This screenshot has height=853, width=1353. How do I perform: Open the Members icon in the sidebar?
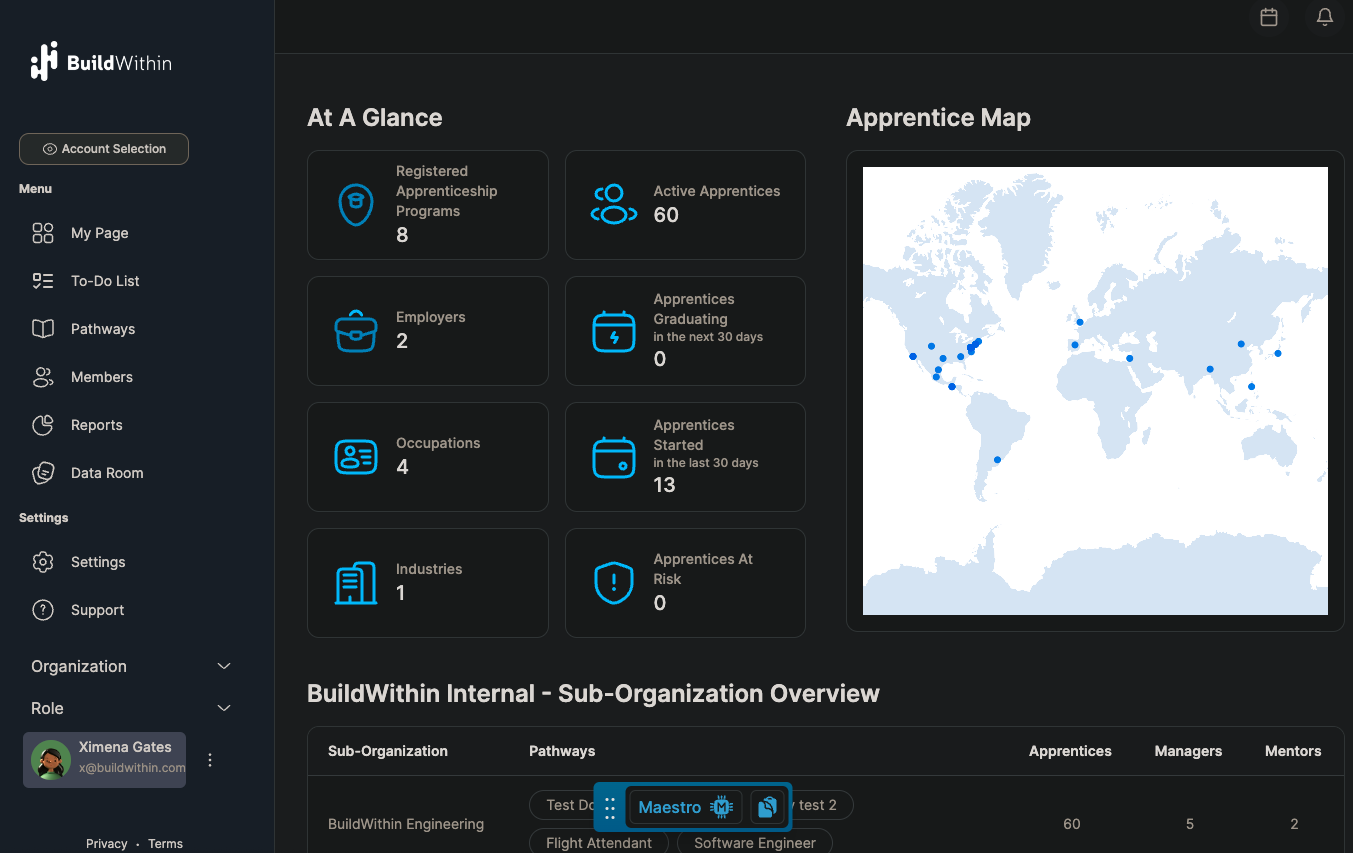click(42, 376)
